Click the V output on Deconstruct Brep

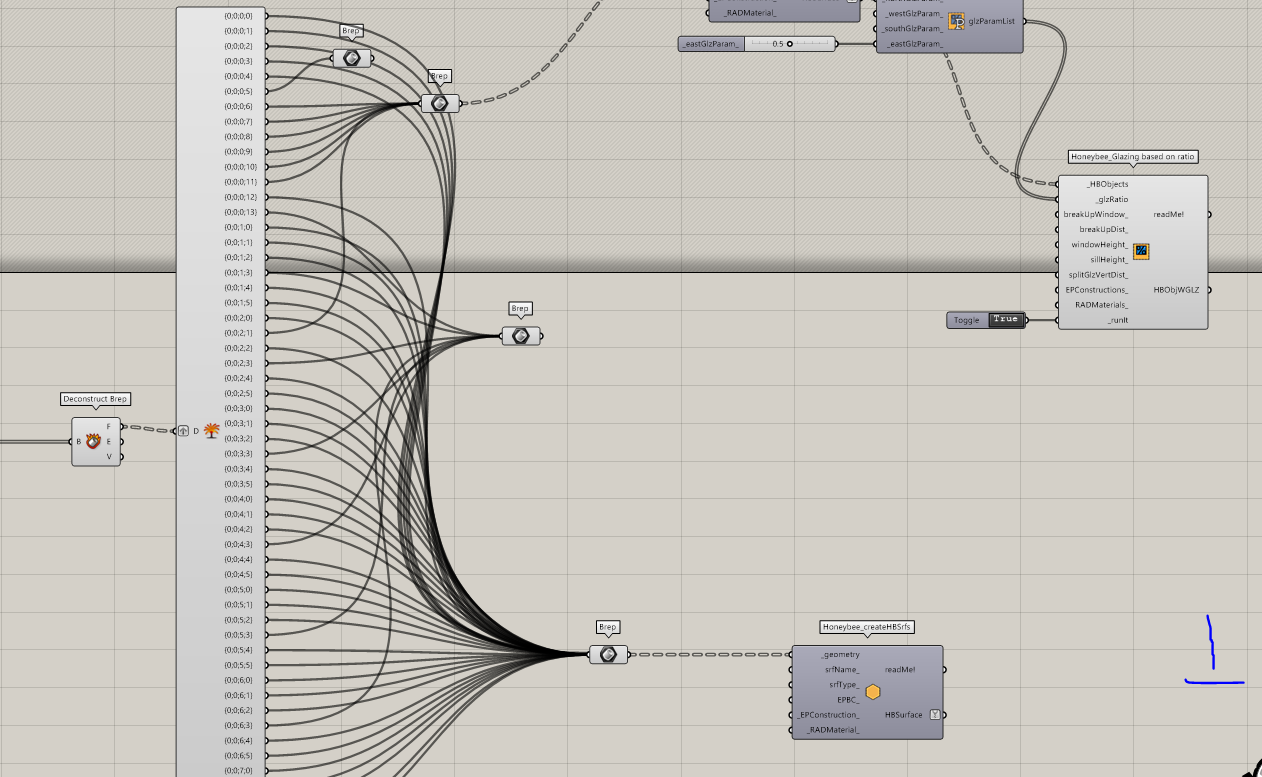tap(109, 457)
